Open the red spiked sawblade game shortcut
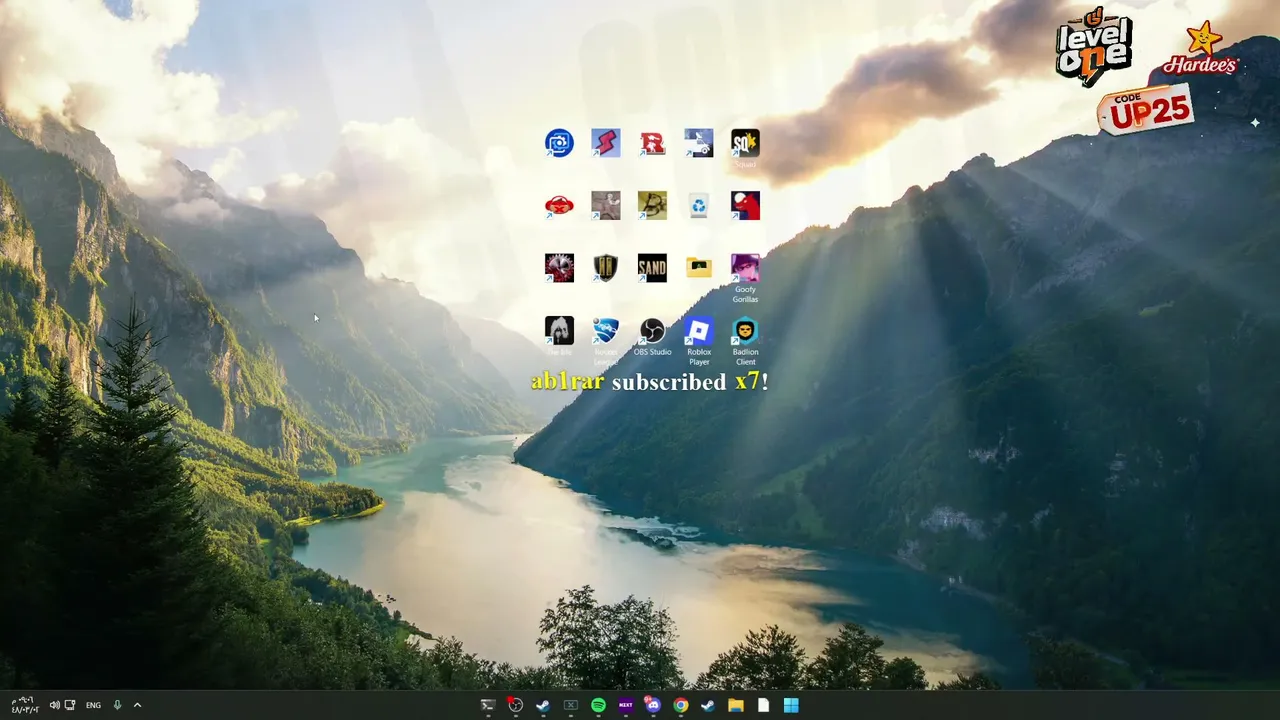Image resolution: width=1280 pixels, height=720 pixels. [559, 268]
